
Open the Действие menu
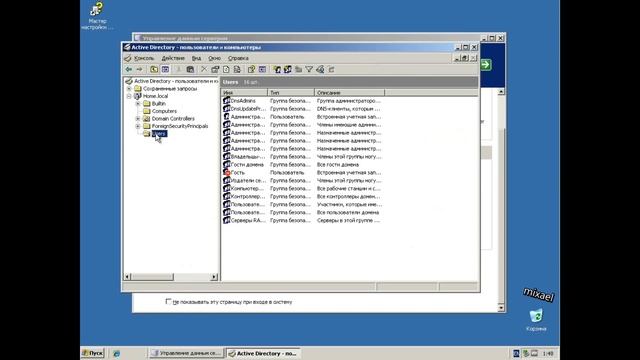coord(173,58)
